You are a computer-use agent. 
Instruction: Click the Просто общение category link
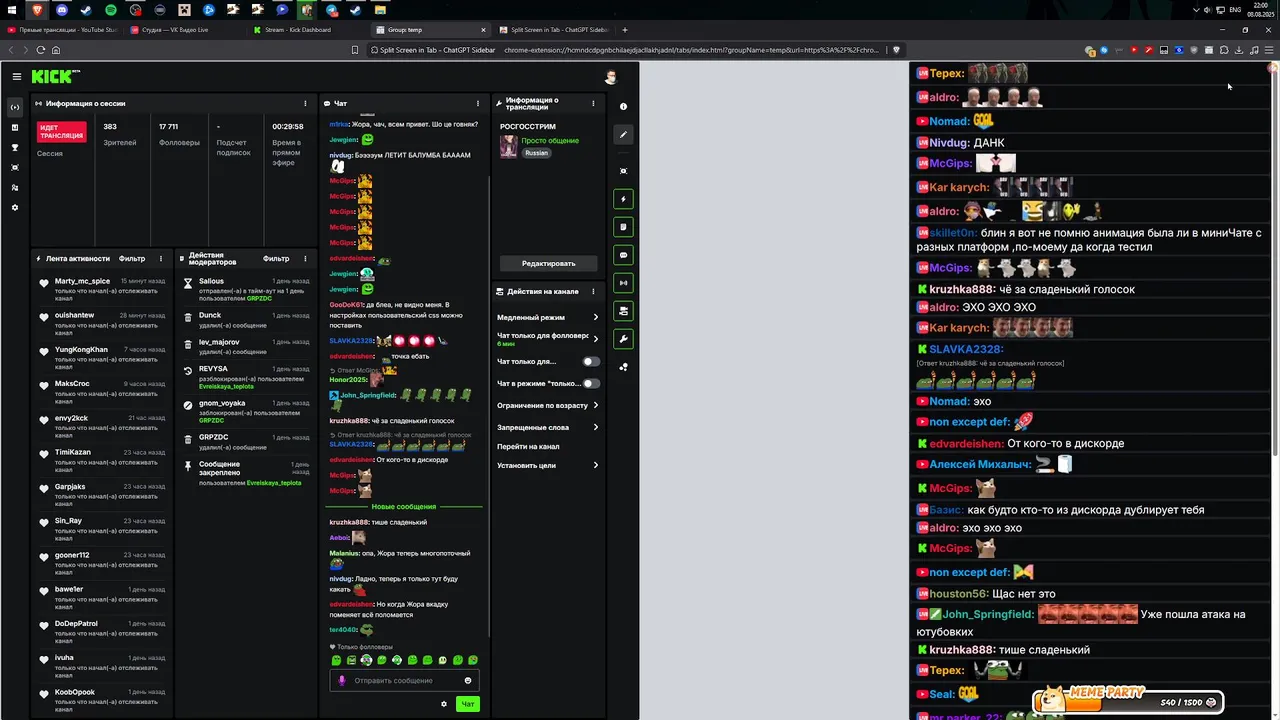pyautogui.click(x=550, y=141)
